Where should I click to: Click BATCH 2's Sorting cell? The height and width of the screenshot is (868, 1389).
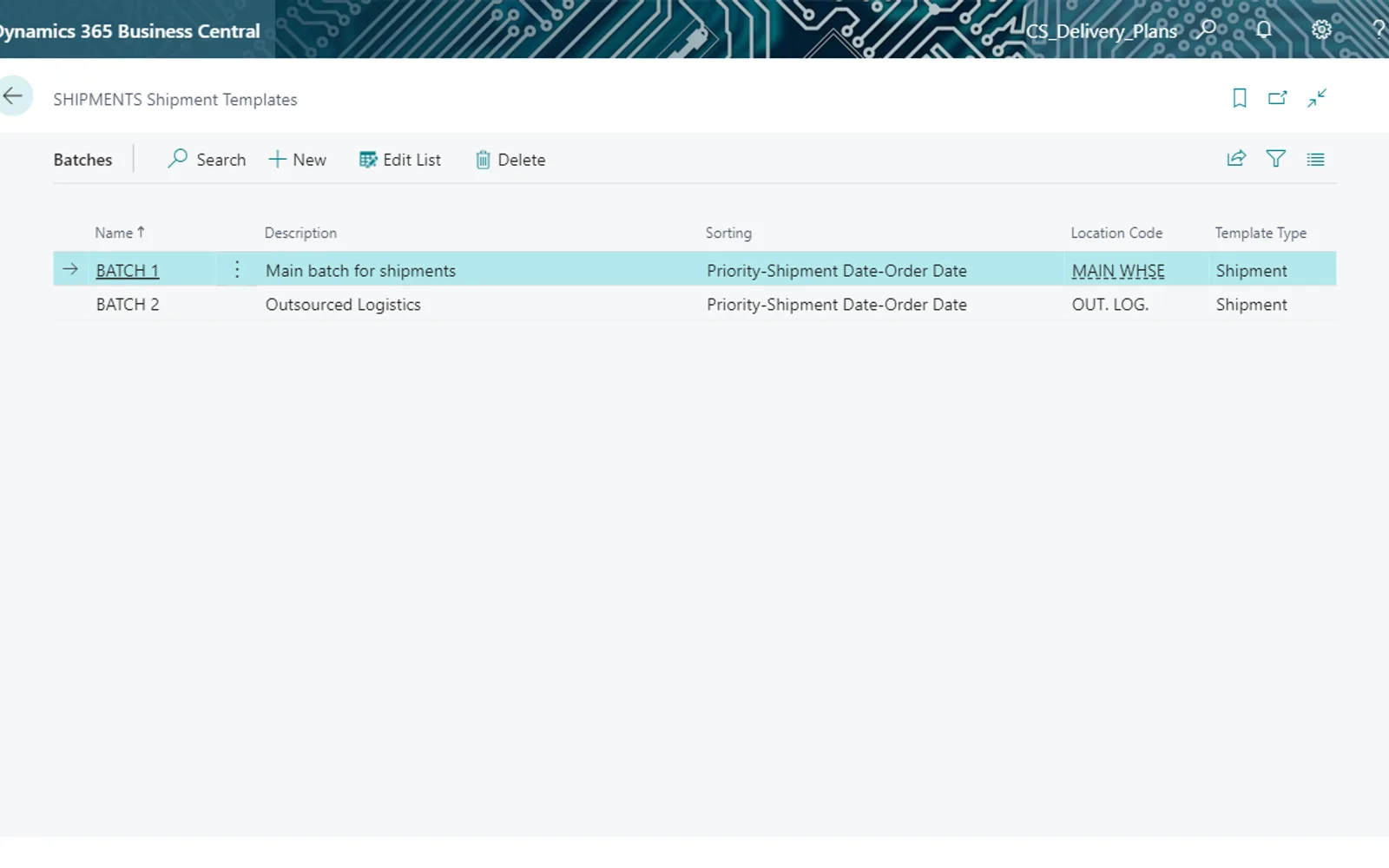pos(837,305)
